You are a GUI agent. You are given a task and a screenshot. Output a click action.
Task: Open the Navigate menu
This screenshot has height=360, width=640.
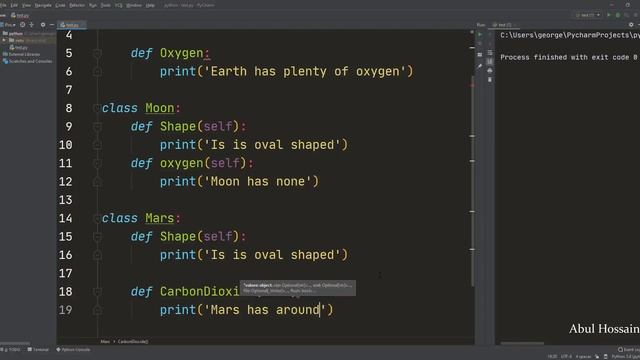[43, 5]
